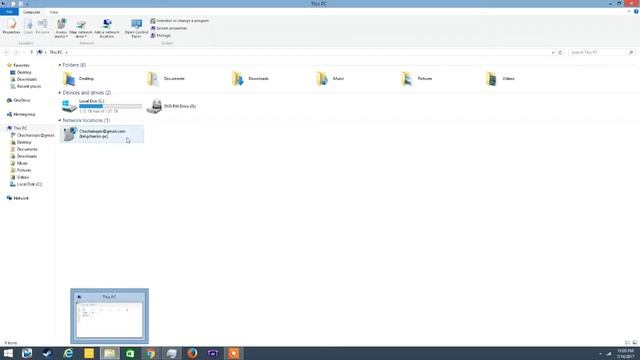Open the File tab
Image resolution: width=640 pixels, height=360 pixels.
tap(9, 12)
